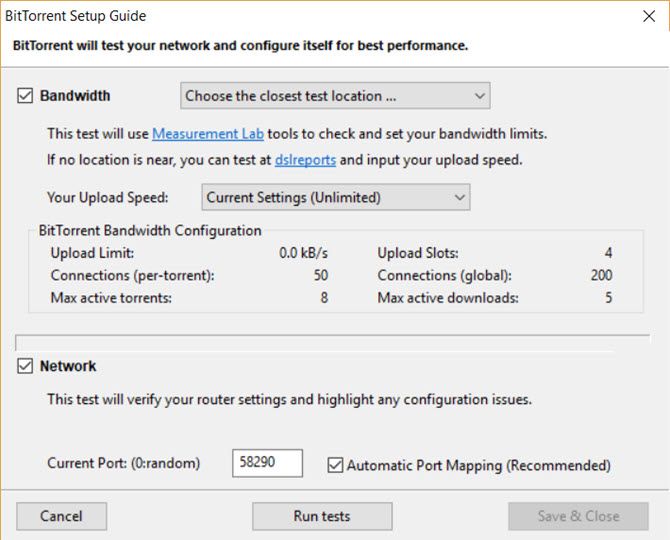Open the closest test location dropdown

coord(335,96)
